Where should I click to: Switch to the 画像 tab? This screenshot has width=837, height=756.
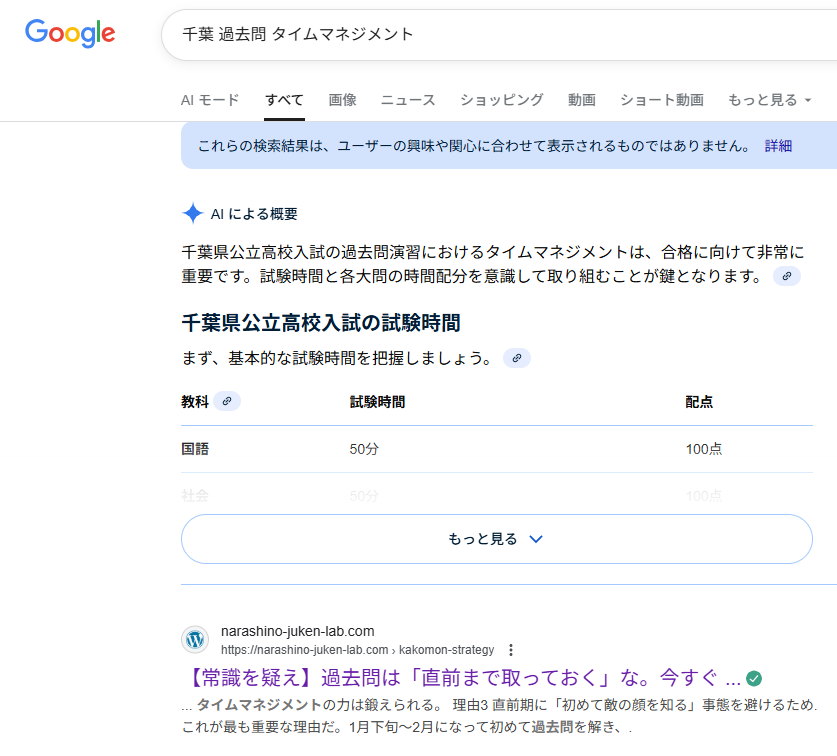(x=342, y=100)
